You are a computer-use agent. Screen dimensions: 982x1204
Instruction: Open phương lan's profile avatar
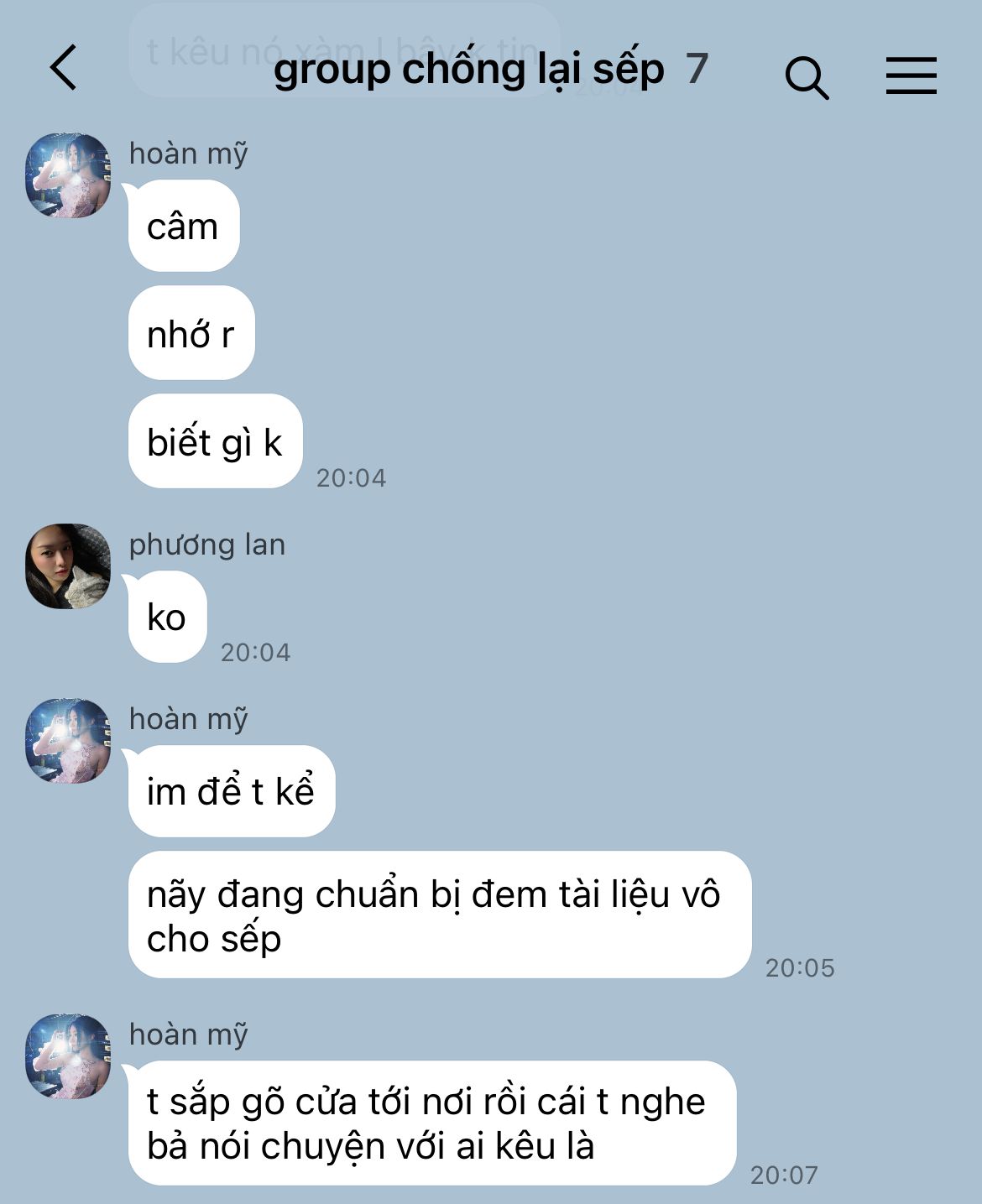68,566
